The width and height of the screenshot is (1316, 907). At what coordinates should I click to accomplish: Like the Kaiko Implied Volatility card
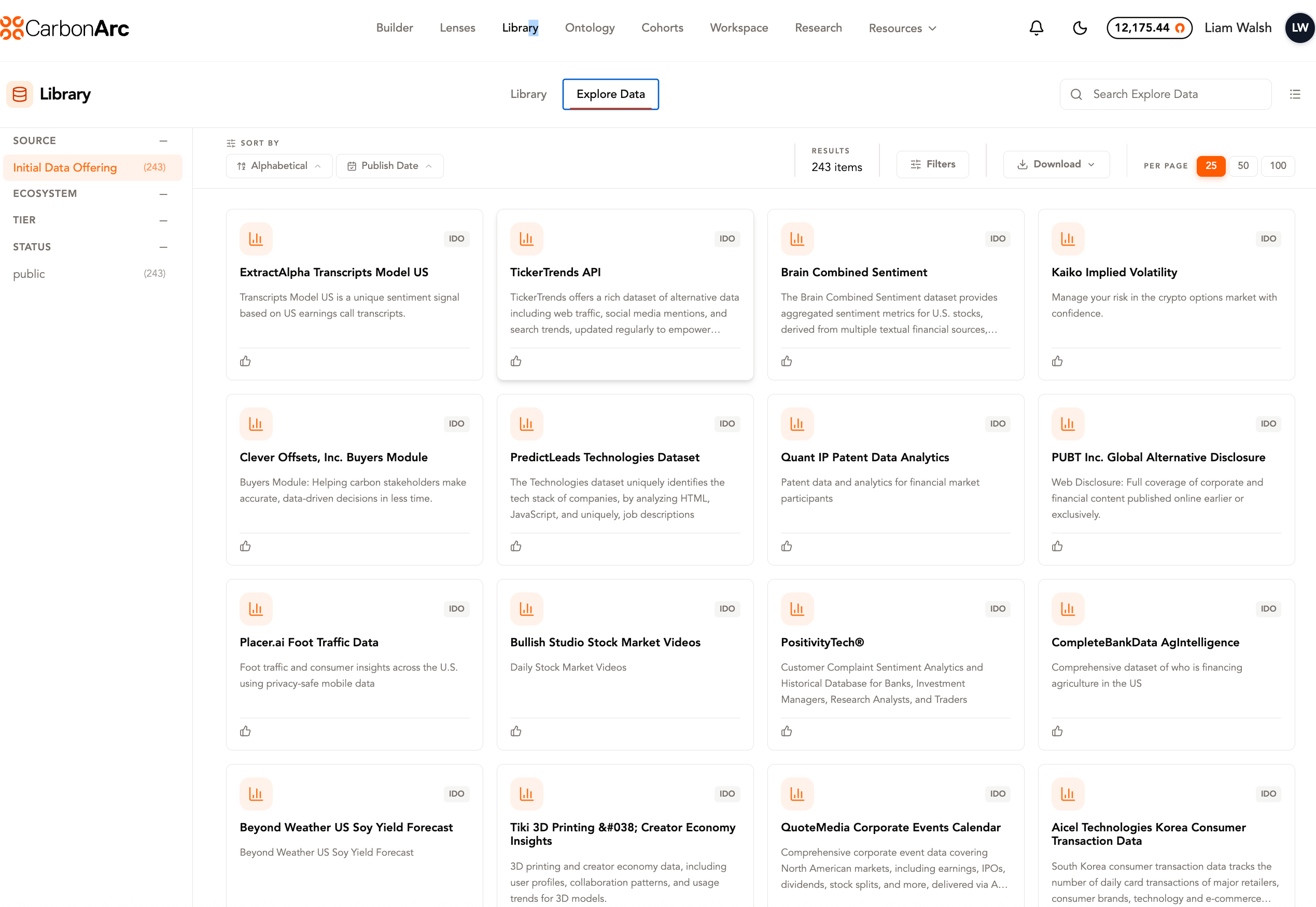[x=1057, y=361]
